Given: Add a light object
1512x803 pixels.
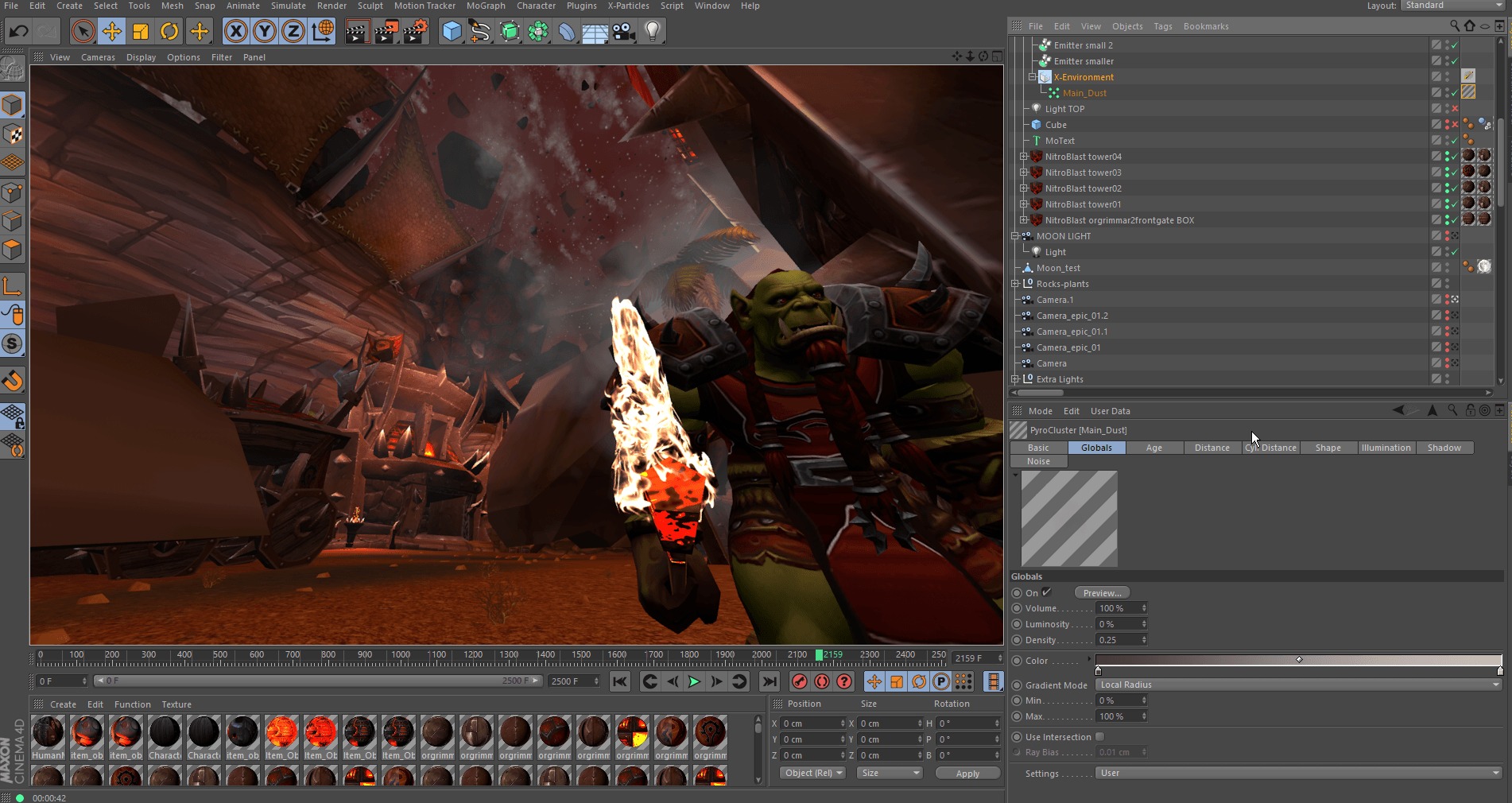Looking at the screenshot, I should tap(653, 32).
